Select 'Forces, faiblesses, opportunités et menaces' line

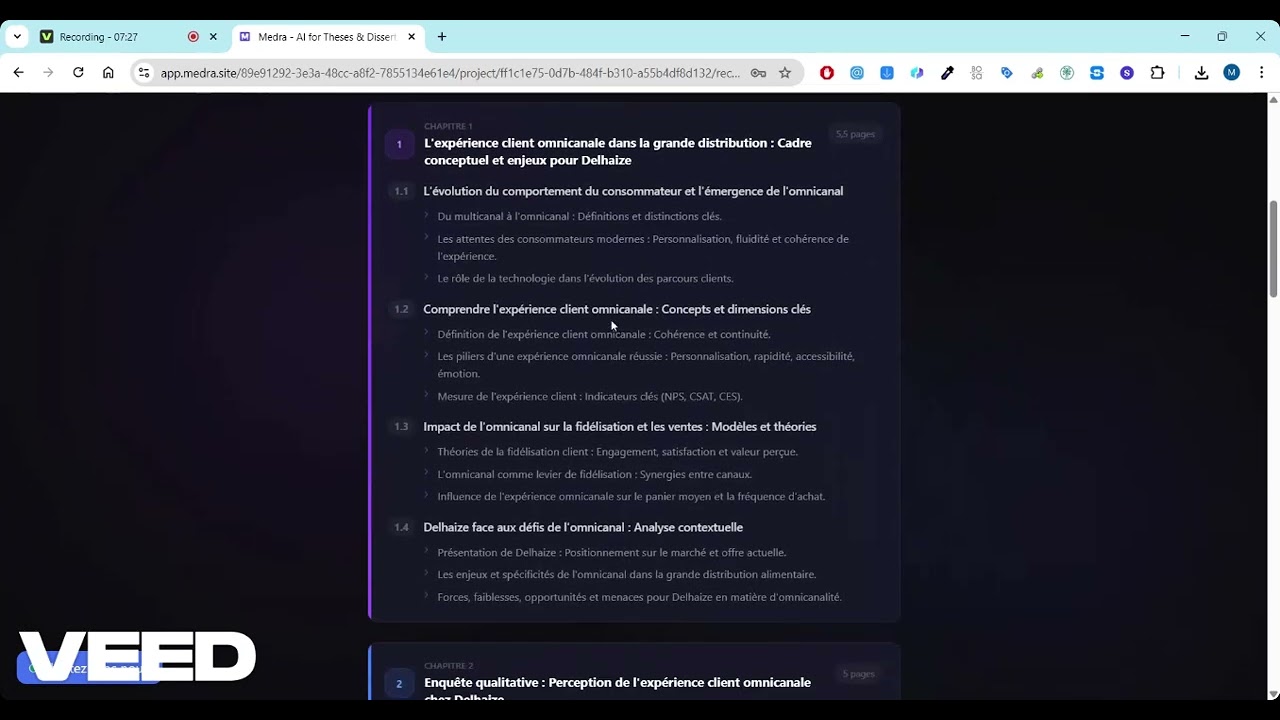coord(639,597)
